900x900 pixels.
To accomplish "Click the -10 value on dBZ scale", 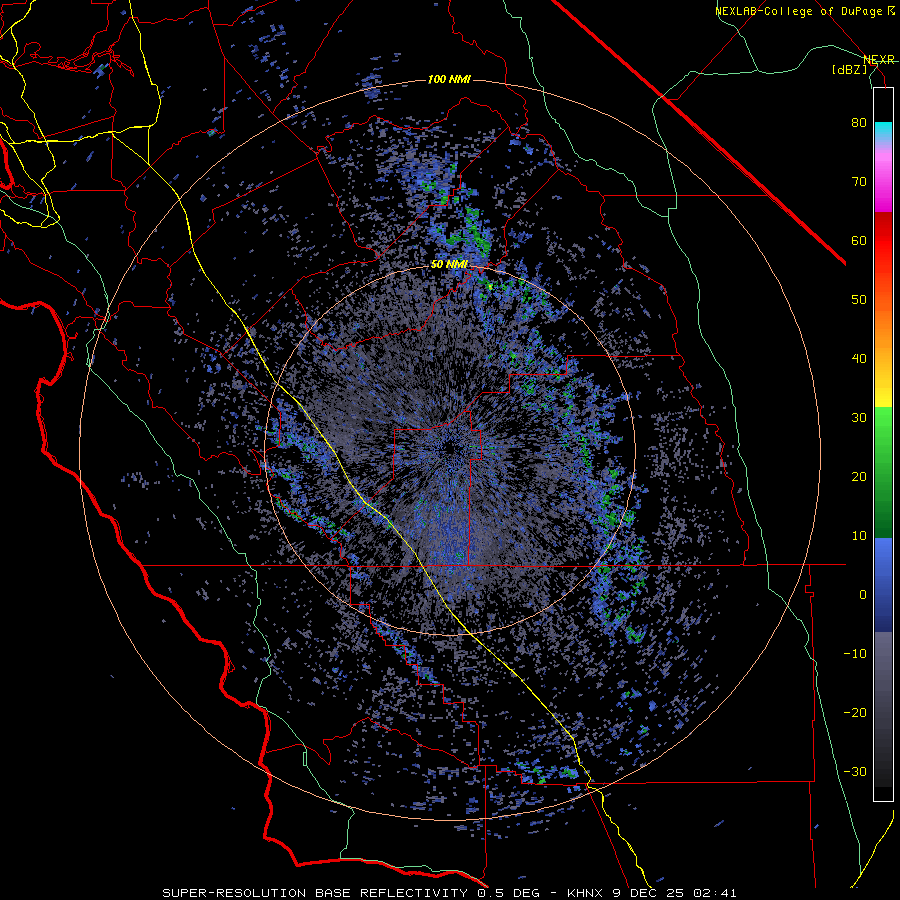I will tap(855, 654).
